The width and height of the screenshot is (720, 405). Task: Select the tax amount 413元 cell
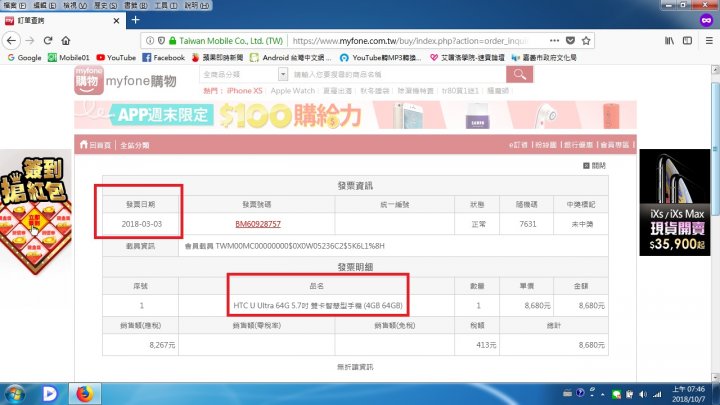(477, 345)
